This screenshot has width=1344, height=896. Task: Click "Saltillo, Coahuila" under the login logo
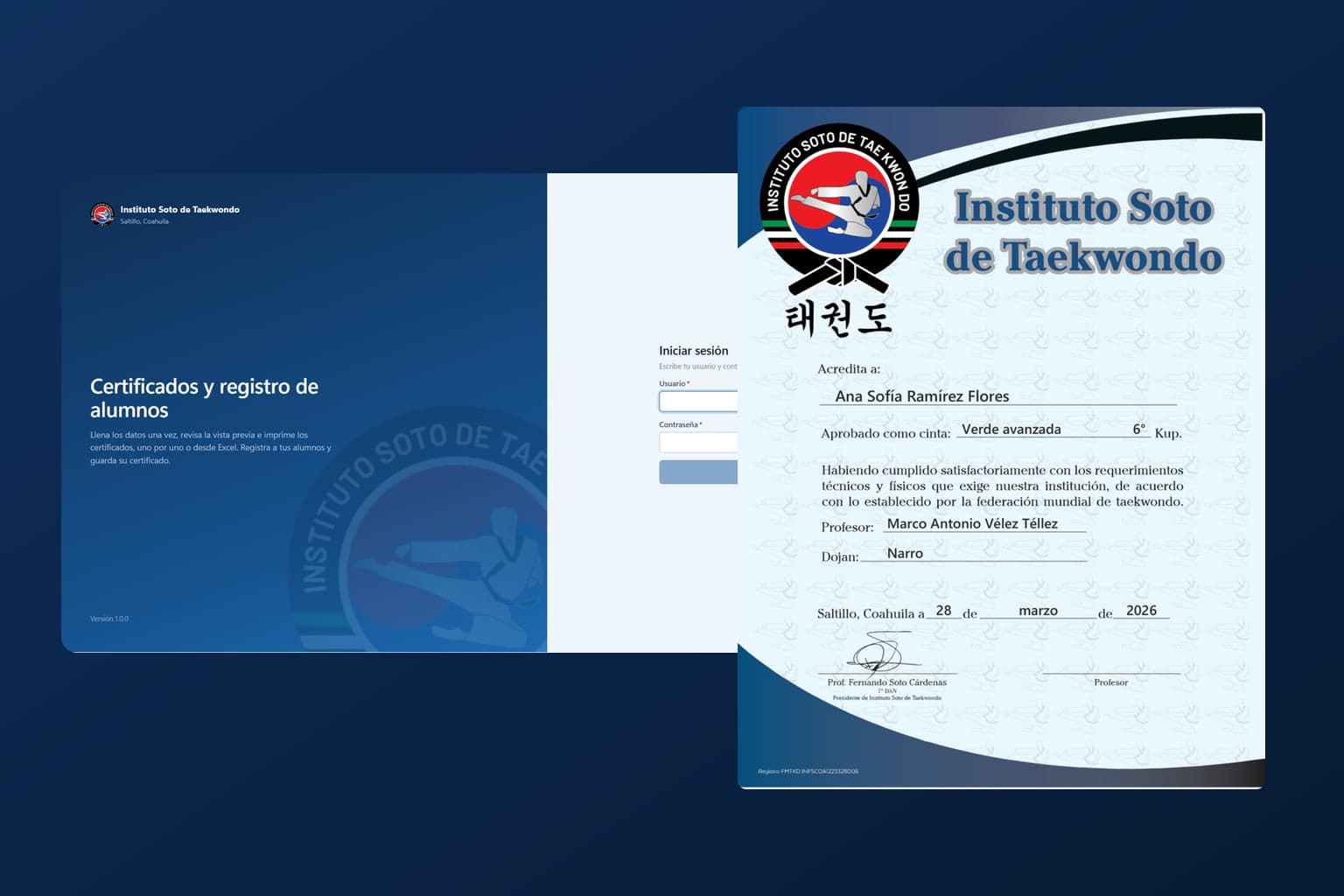click(144, 221)
